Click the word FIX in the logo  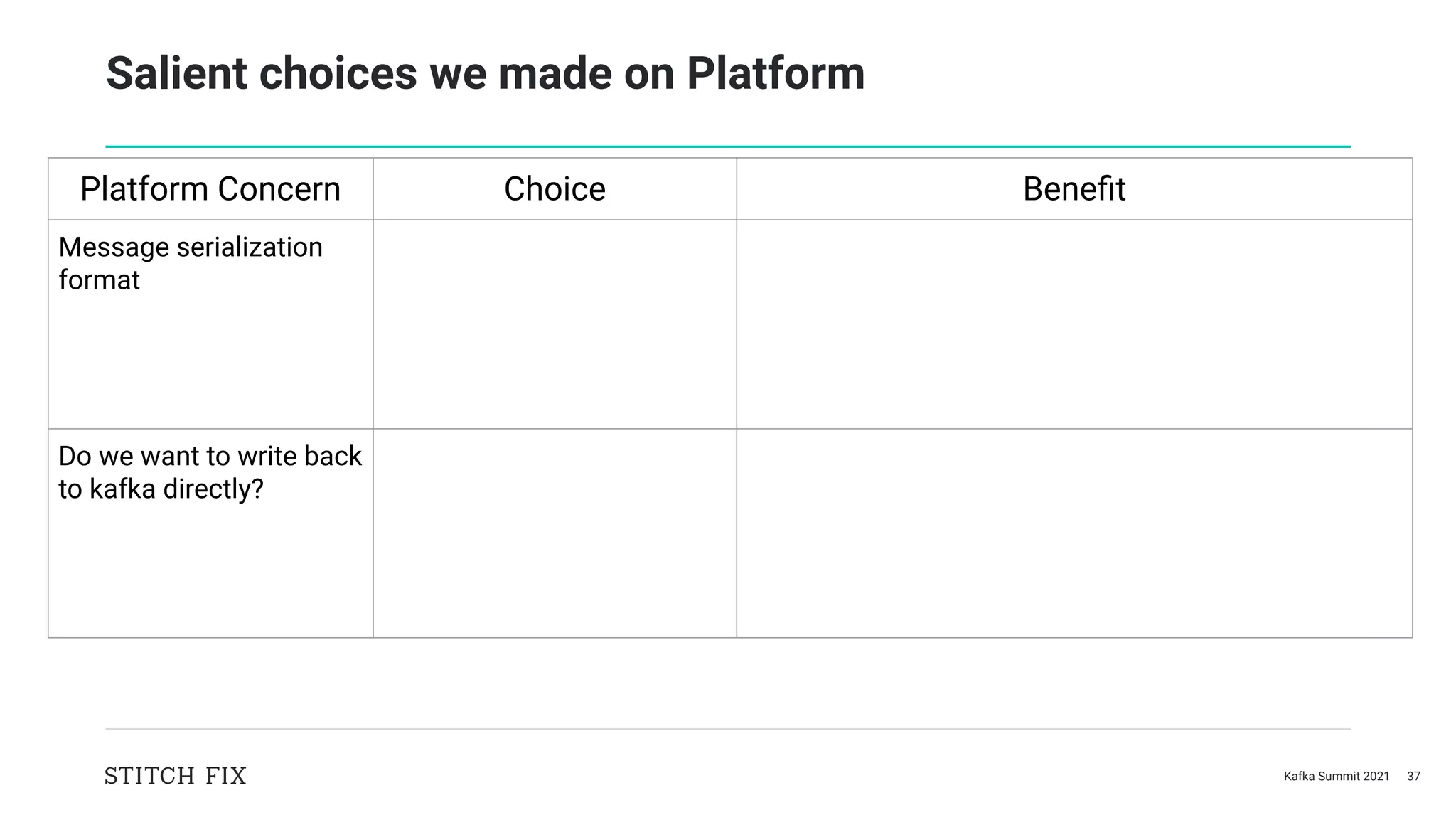pyautogui.click(x=226, y=776)
